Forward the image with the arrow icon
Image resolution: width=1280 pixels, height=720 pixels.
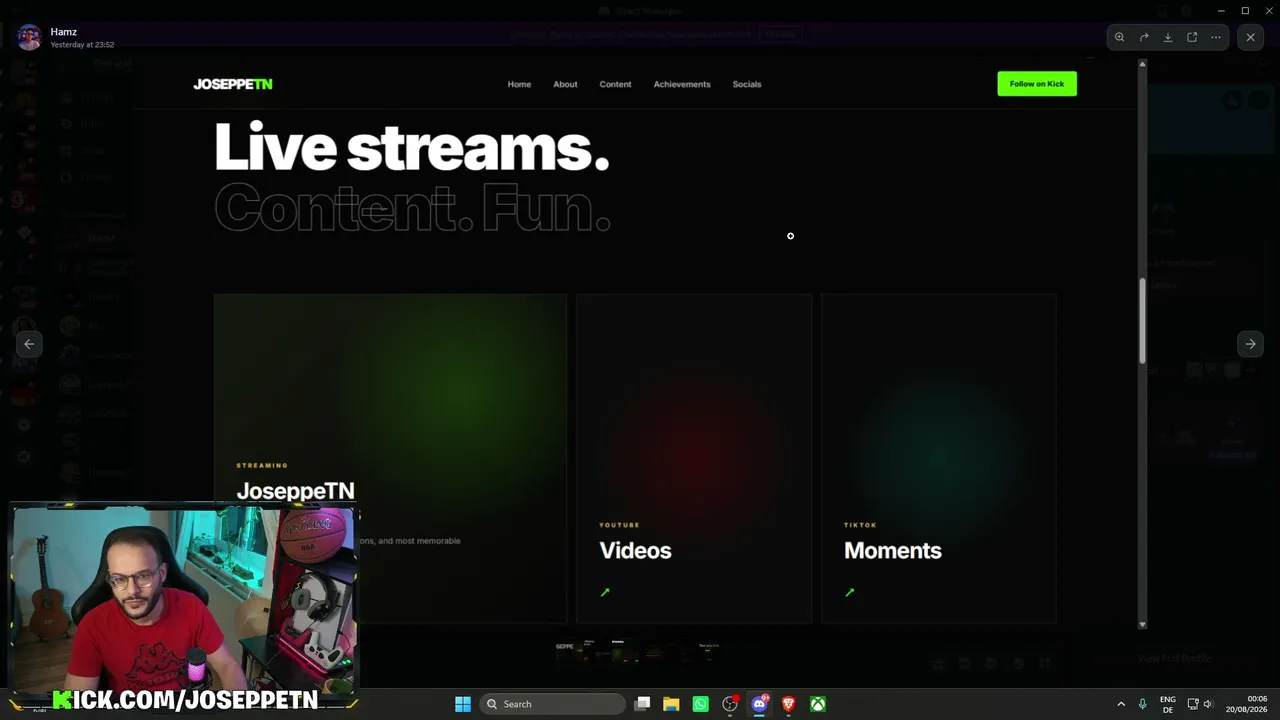coord(1144,37)
